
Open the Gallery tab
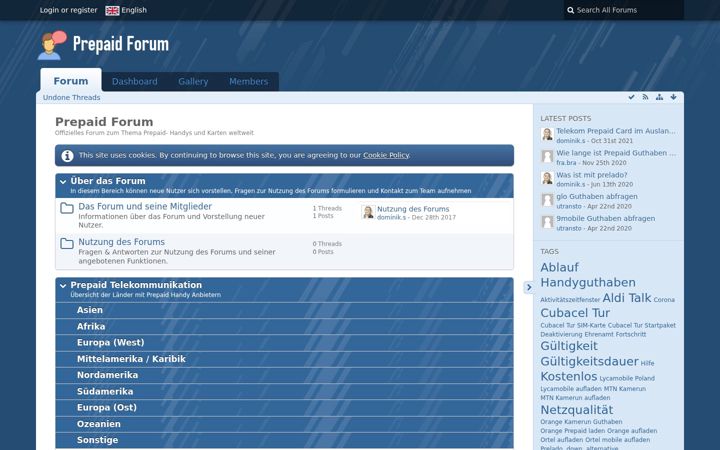[x=193, y=81]
